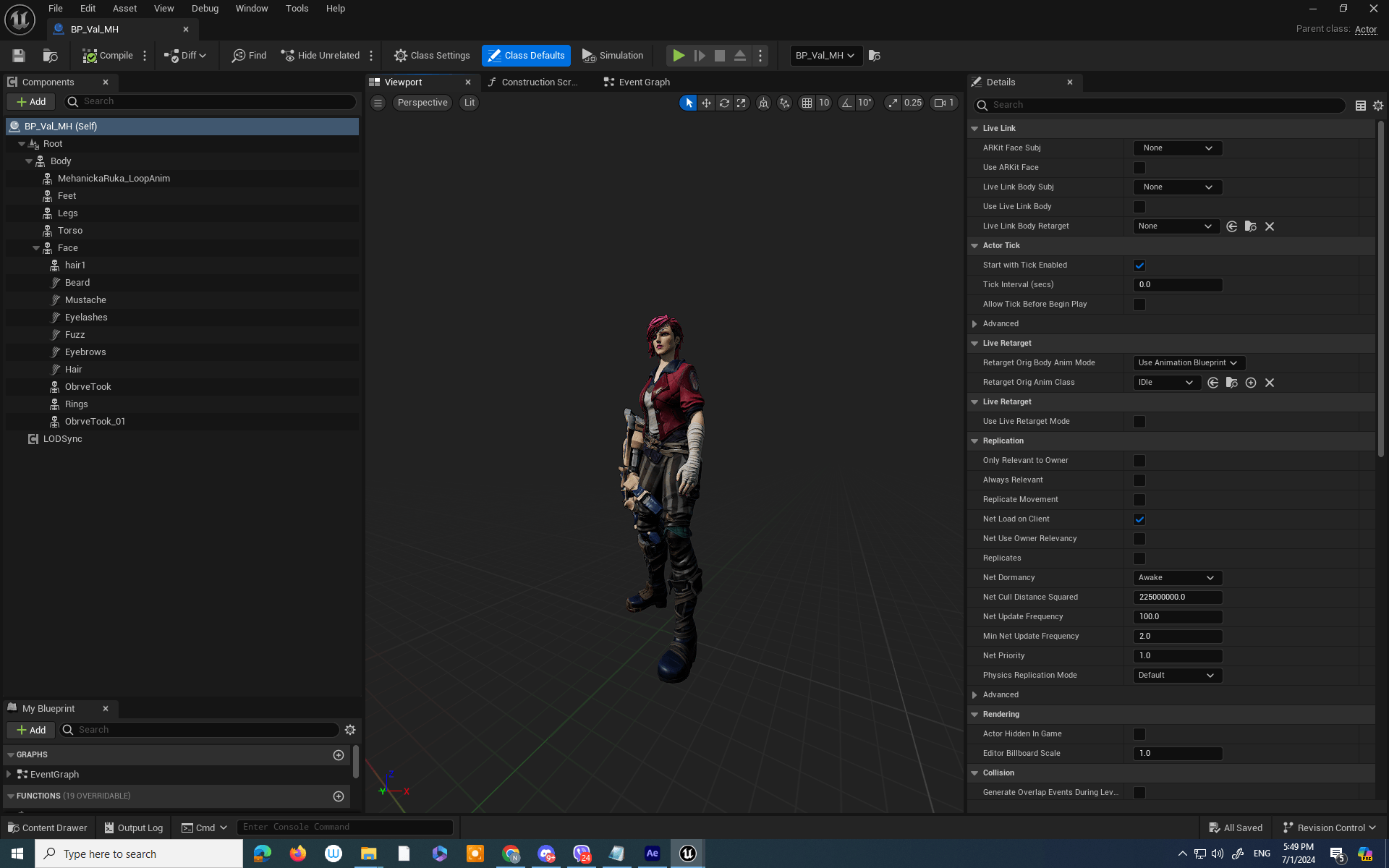Viewport: 1389px width, 868px height.
Task: Open camera speed setting
Action: click(945, 103)
